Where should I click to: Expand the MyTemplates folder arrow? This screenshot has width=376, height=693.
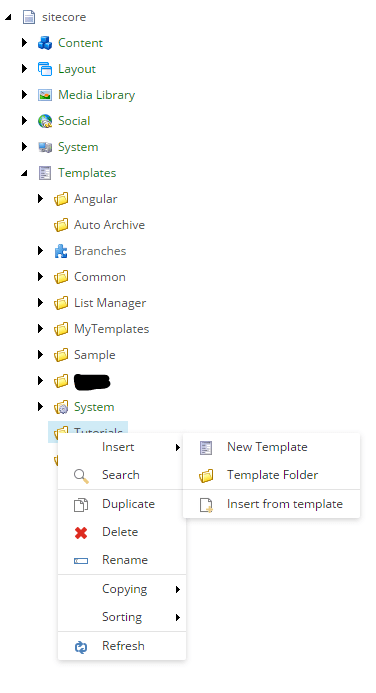click(x=40, y=329)
